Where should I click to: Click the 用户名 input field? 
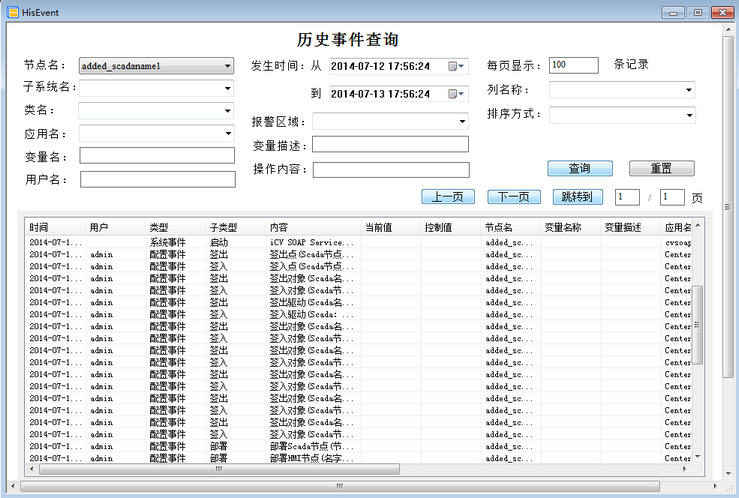pos(158,180)
